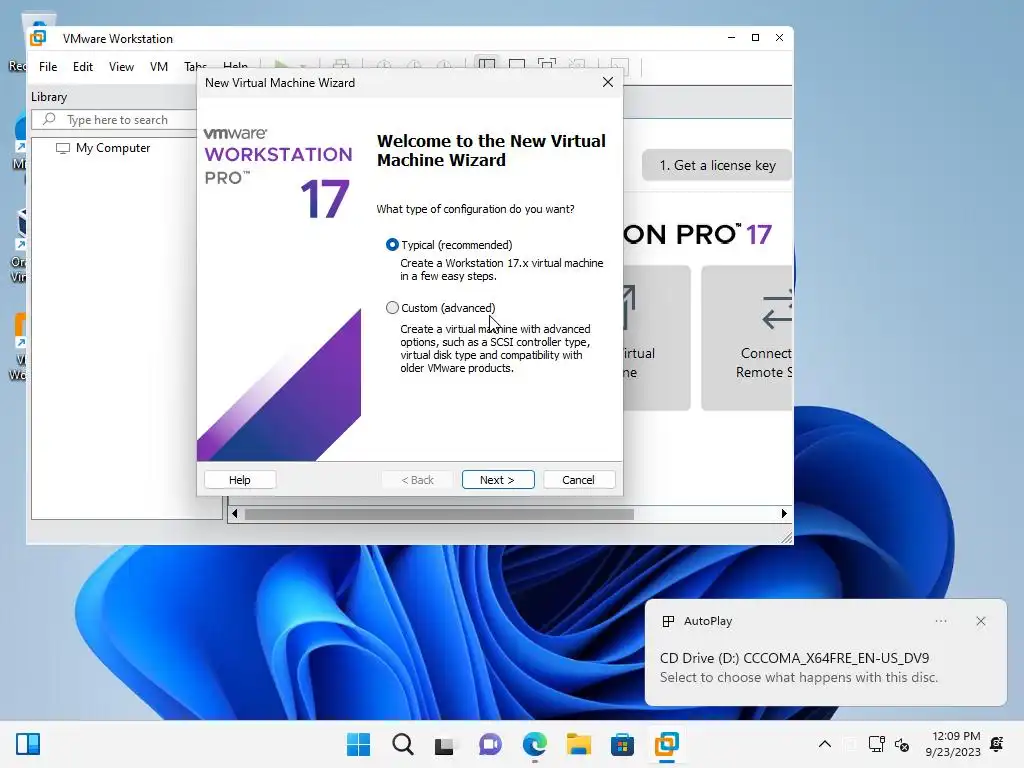This screenshot has height=768, width=1024.
Task: Click the right arrow of the horizontal scrollbar
Action: click(x=784, y=514)
